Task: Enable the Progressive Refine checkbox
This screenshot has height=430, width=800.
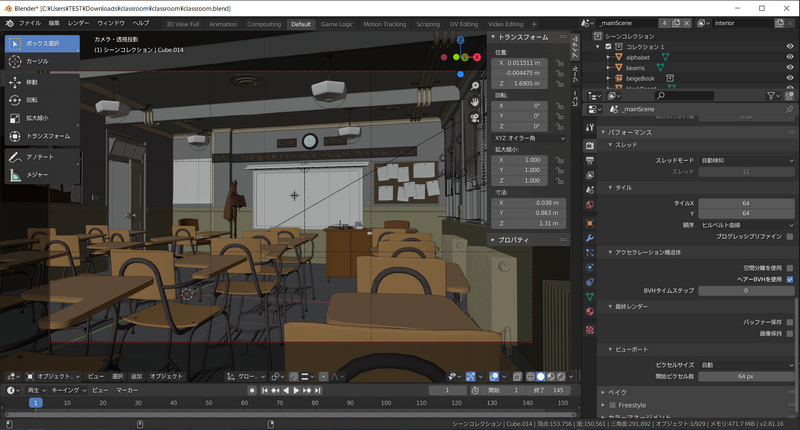Action: tap(789, 238)
